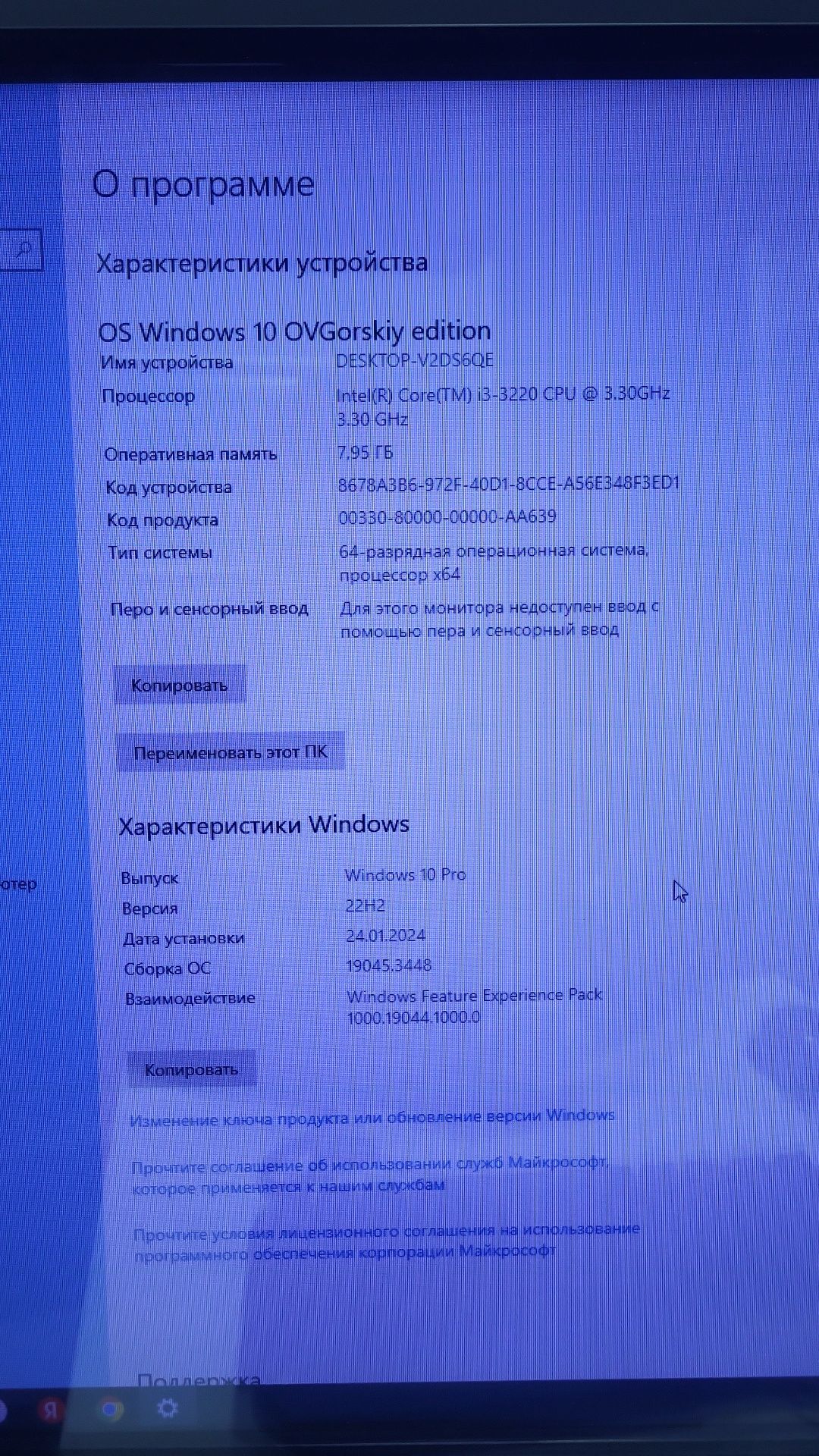Click the 7,95 ГБ memory value
The image size is (819, 1456).
click(x=366, y=453)
